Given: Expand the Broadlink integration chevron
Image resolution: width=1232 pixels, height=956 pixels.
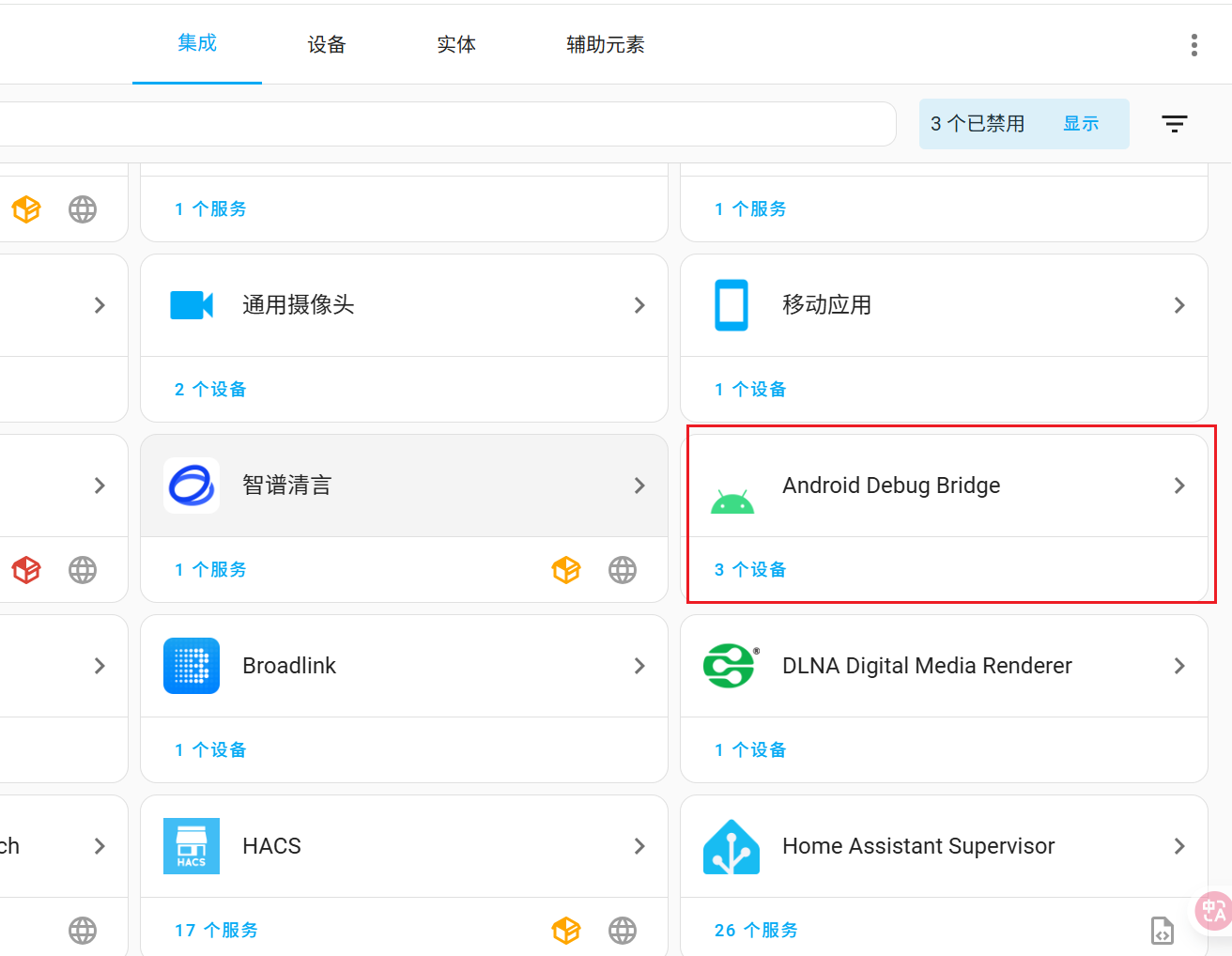Looking at the screenshot, I should (x=639, y=666).
